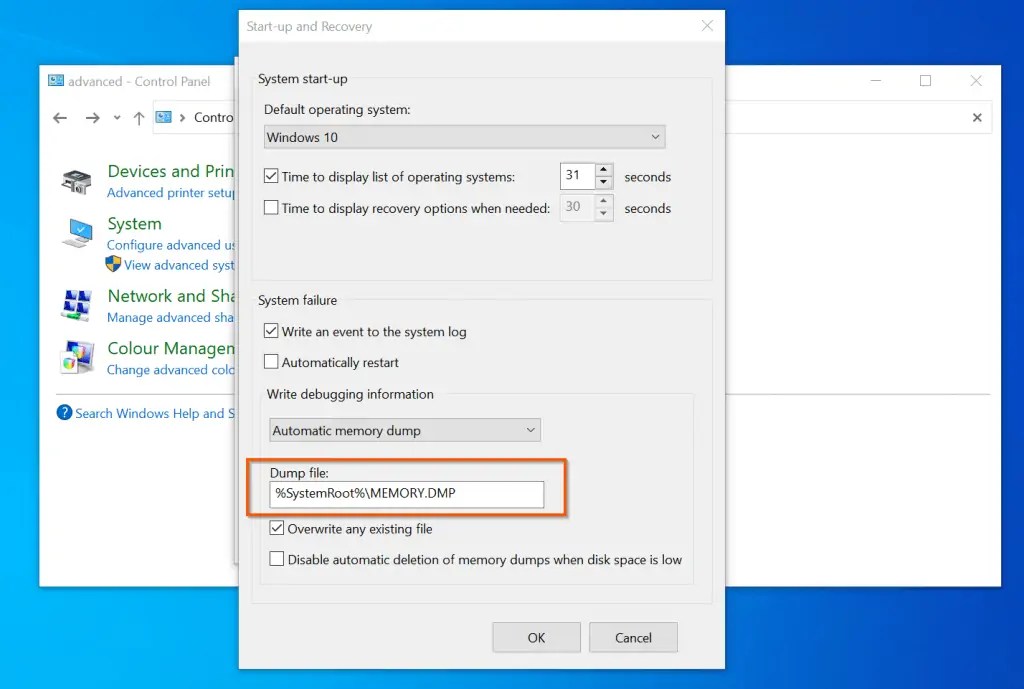The height and width of the screenshot is (689, 1024).
Task: Click the back navigation arrow
Action: tap(60, 117)
